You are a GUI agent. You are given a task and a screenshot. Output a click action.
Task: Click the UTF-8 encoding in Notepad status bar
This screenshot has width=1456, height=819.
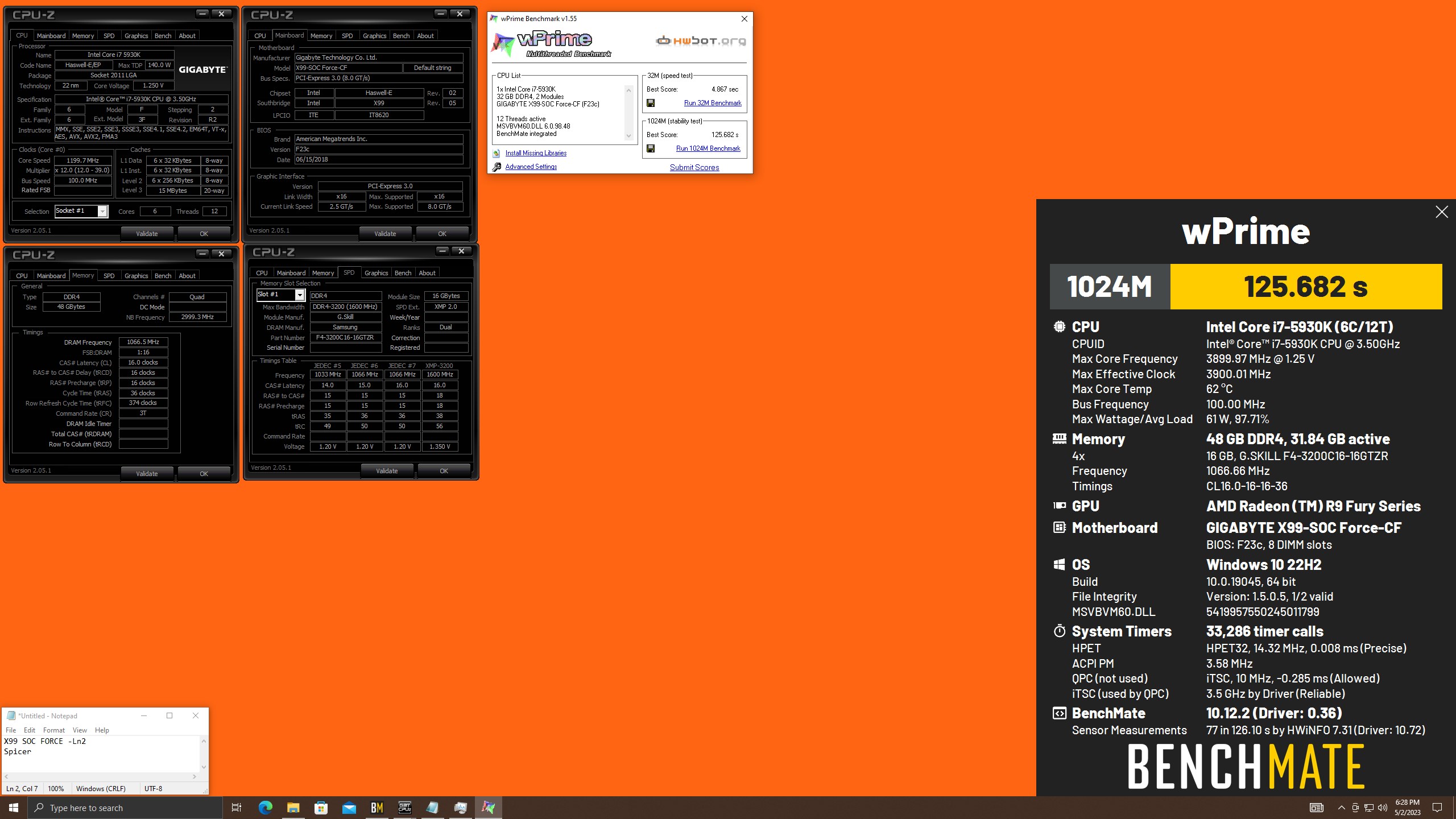click(x=154, y=789)
